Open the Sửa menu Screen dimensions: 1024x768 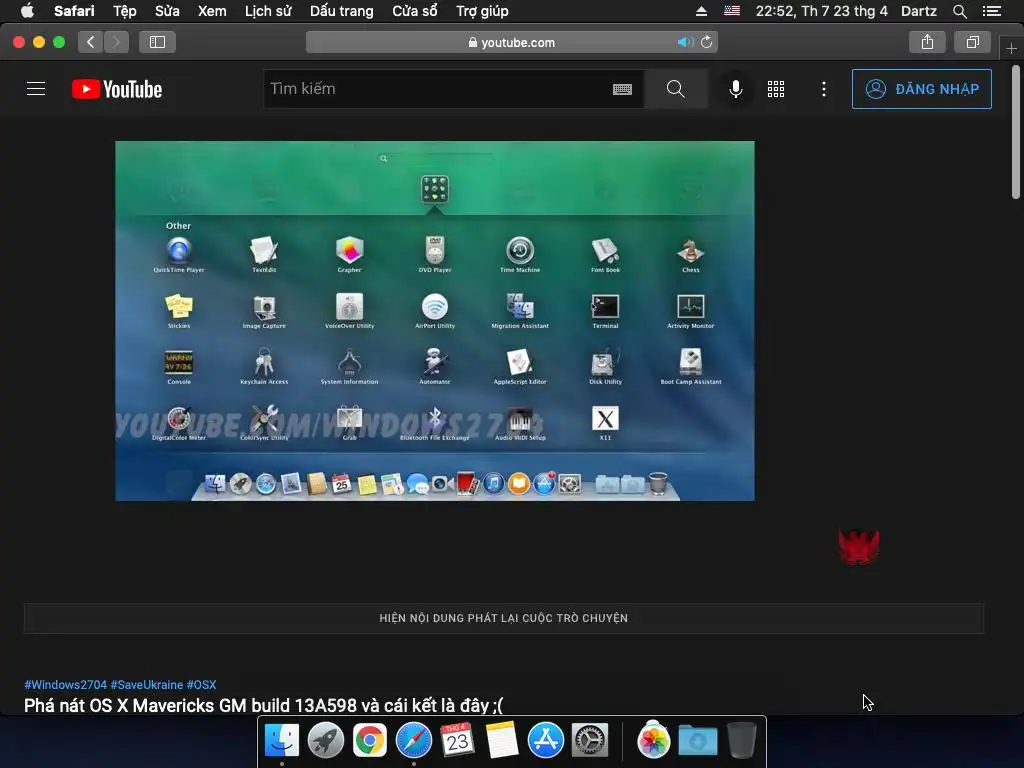click(x=167, y=11)
